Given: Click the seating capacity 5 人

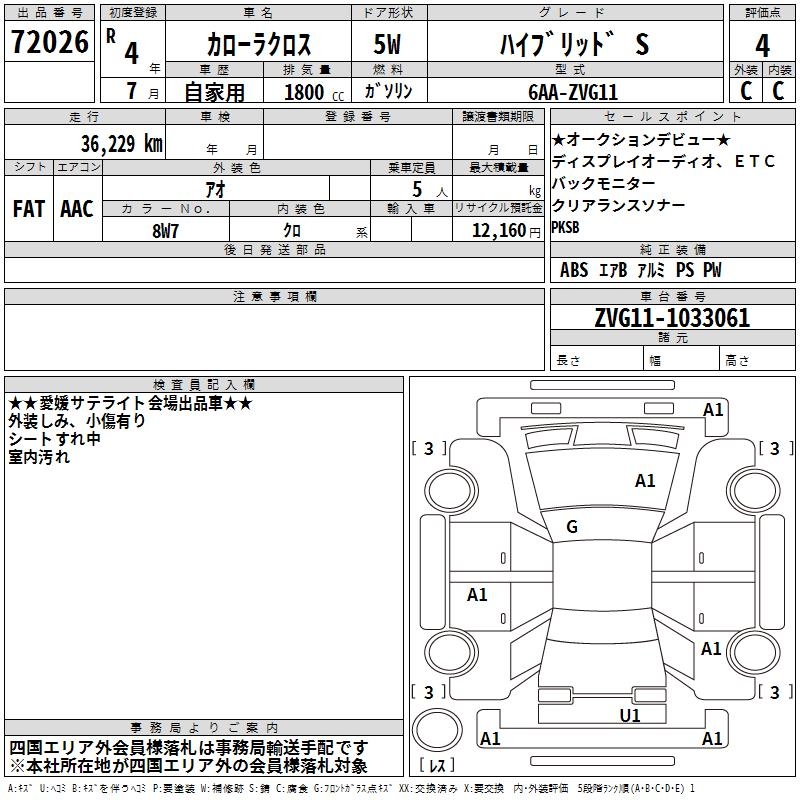Looking at the screenshot, I should tap(430, 190).
